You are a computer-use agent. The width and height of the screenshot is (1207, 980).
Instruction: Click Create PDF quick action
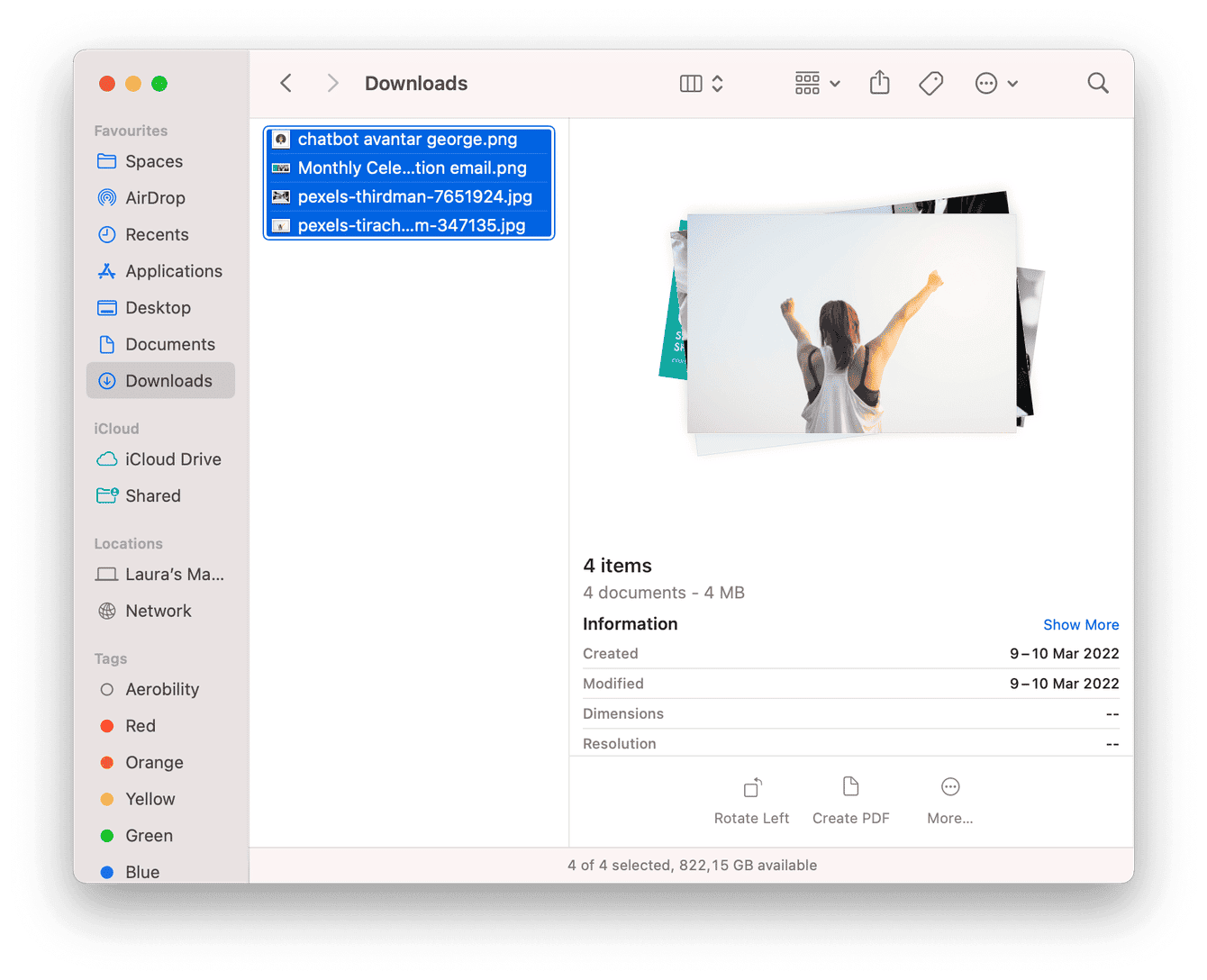point(850,800)
